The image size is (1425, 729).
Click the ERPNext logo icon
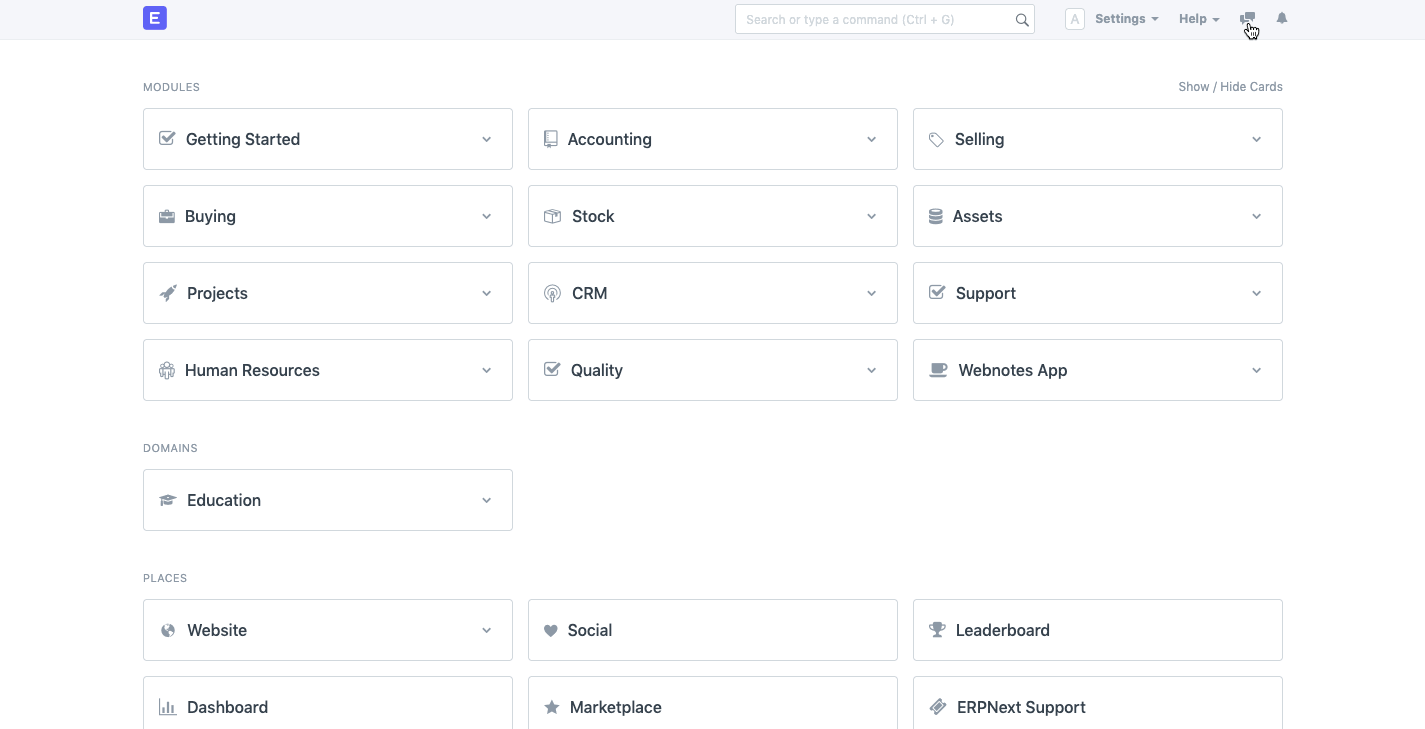click(155, 18)
